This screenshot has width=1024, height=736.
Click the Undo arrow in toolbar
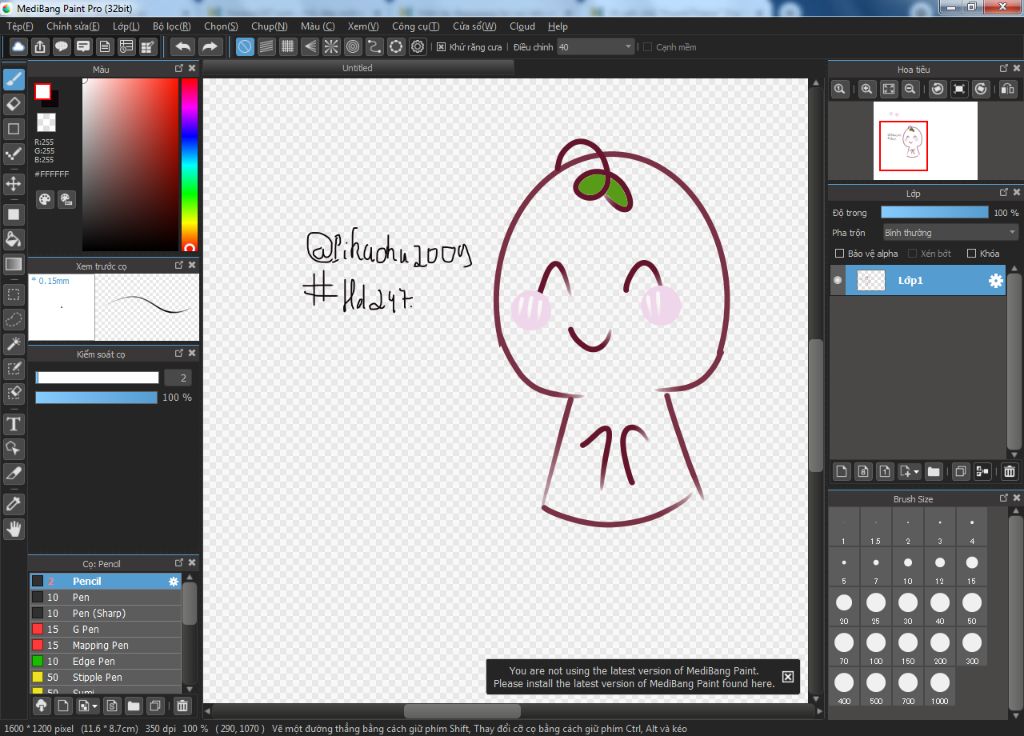click(x=184, y=46)
